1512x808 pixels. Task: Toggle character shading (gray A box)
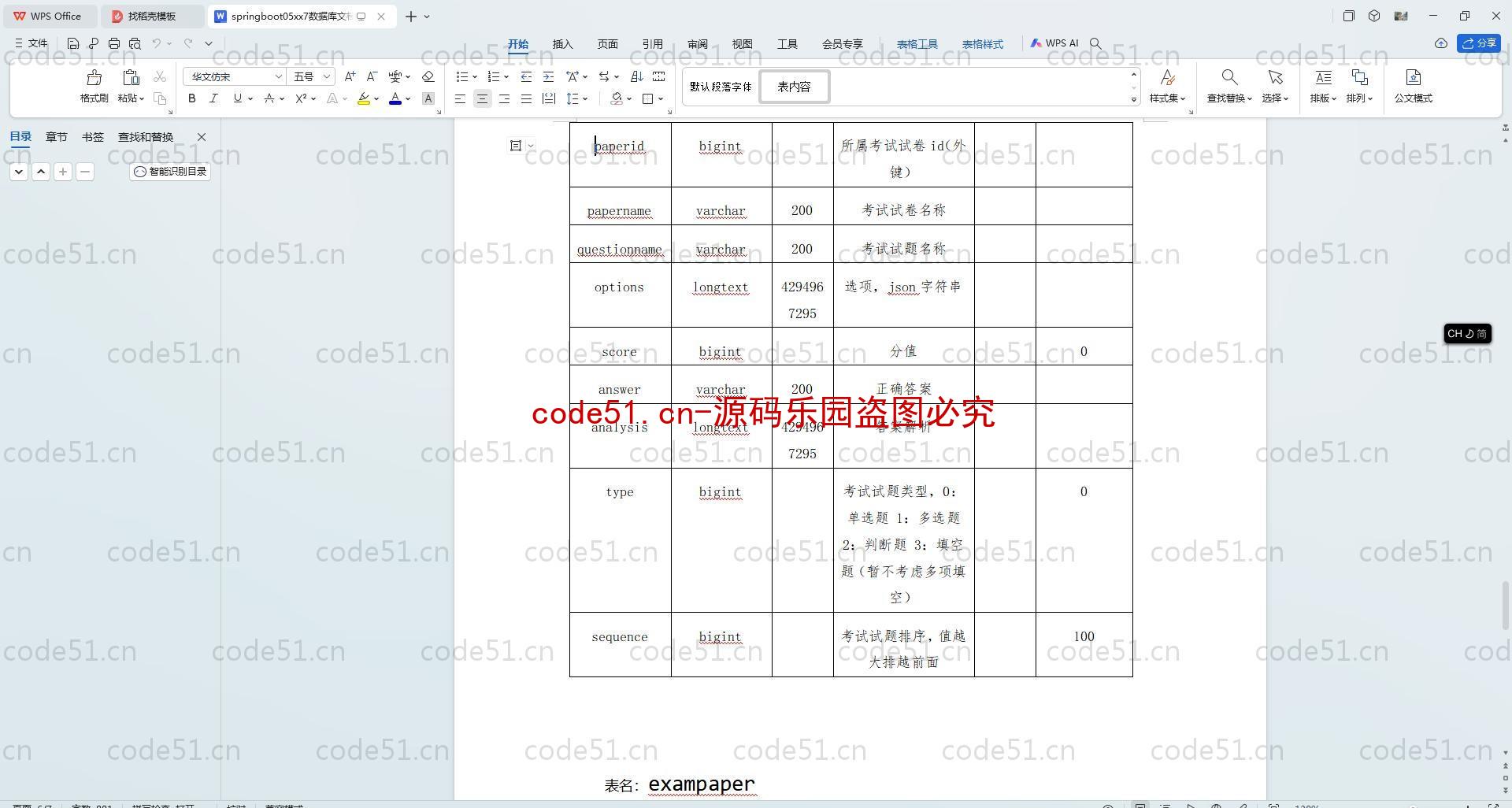tap(428, 98)
